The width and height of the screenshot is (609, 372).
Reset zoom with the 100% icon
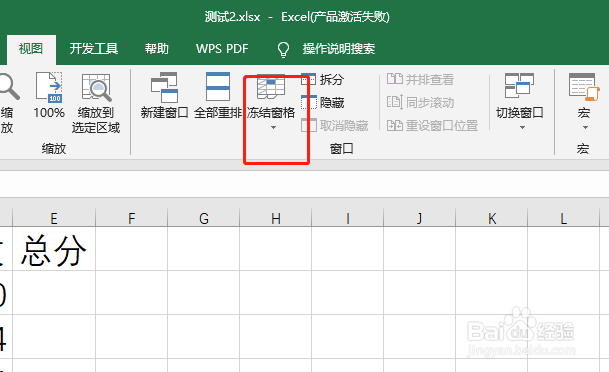coord(49,87)
